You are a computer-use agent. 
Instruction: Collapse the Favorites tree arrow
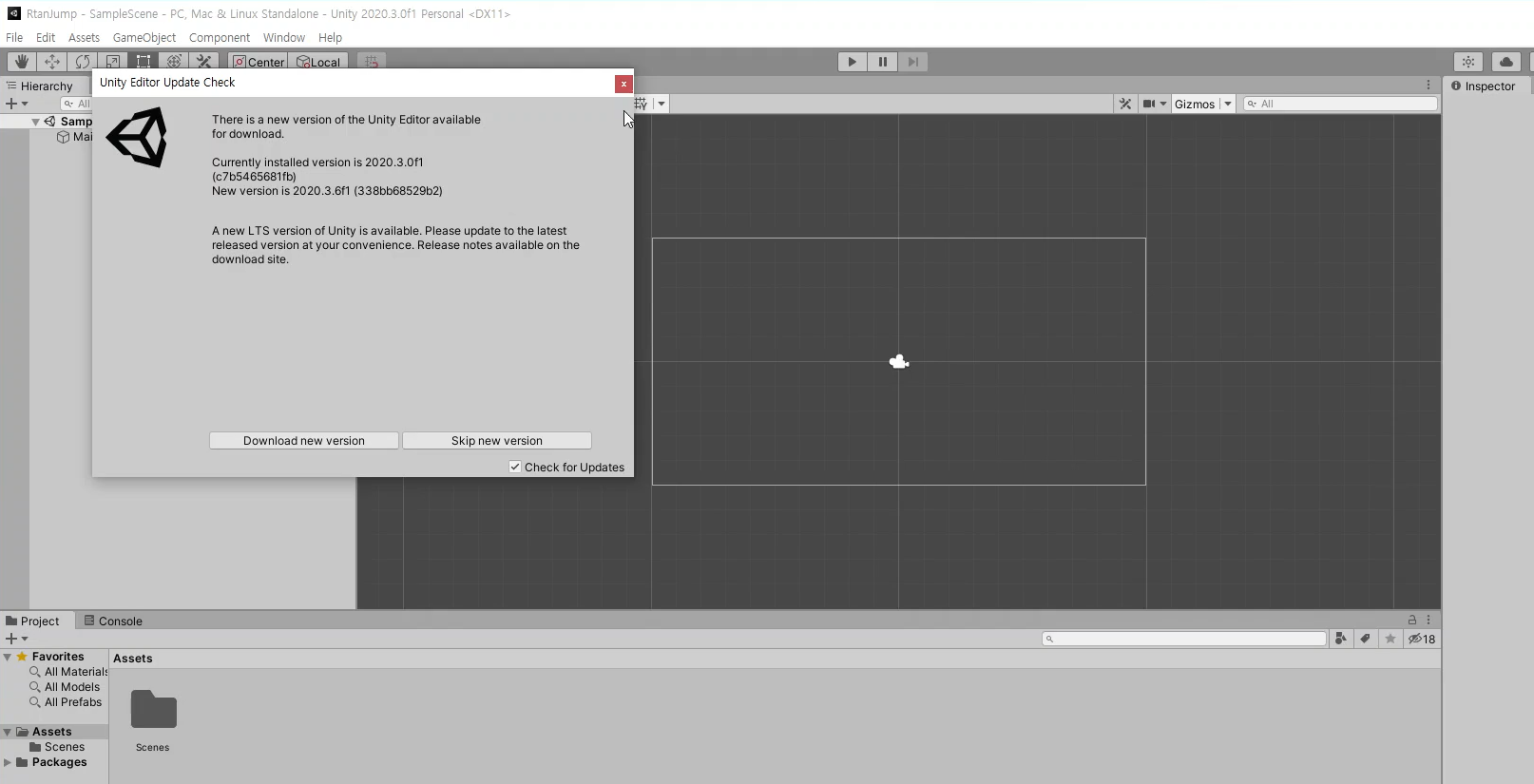coord(8,657)
